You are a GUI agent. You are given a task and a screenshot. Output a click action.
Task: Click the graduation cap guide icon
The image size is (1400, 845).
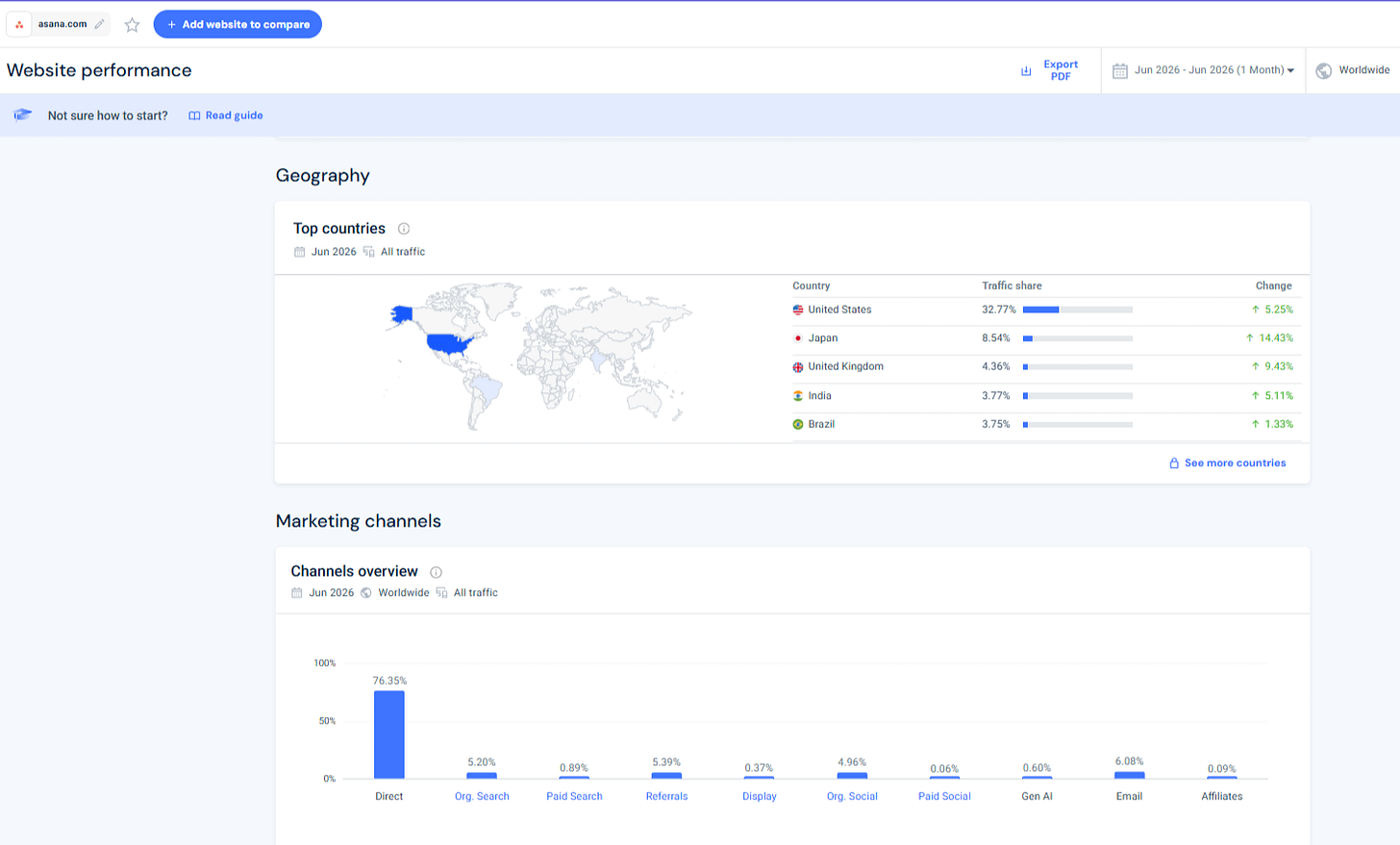point(23,115)
